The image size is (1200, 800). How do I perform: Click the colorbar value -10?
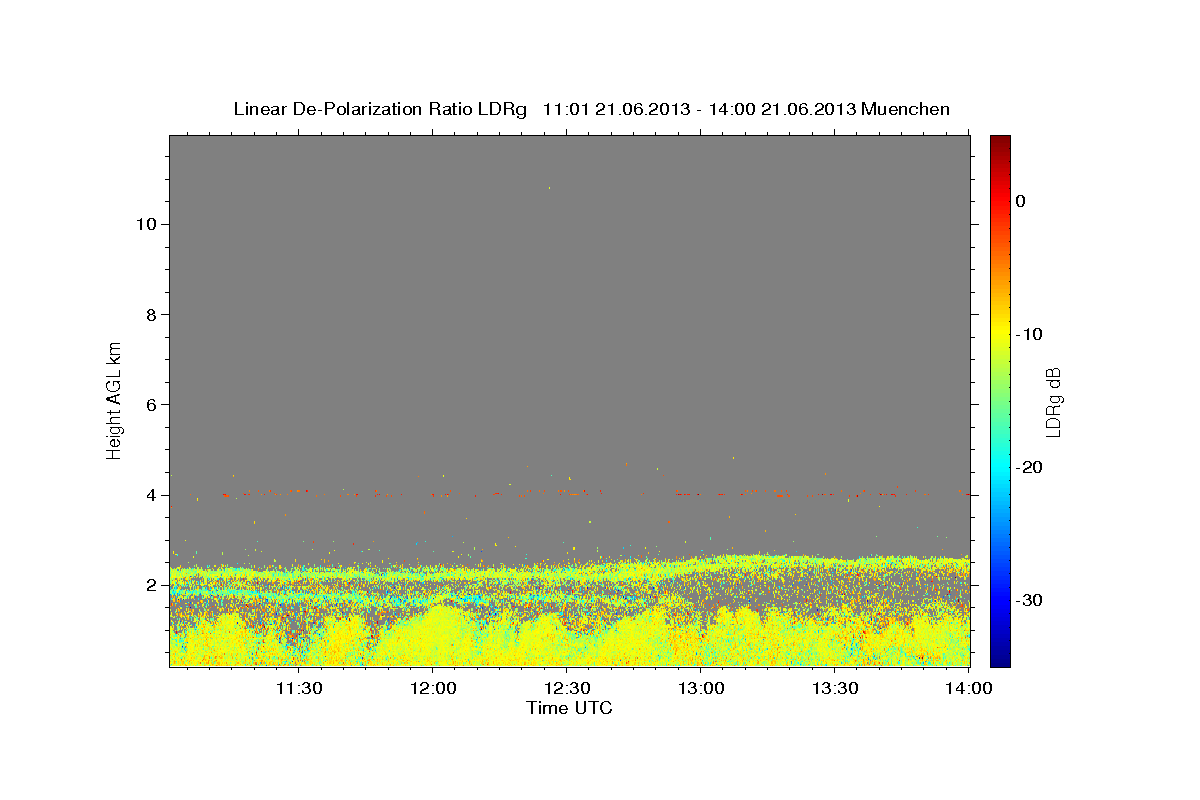pos(1029,334)
